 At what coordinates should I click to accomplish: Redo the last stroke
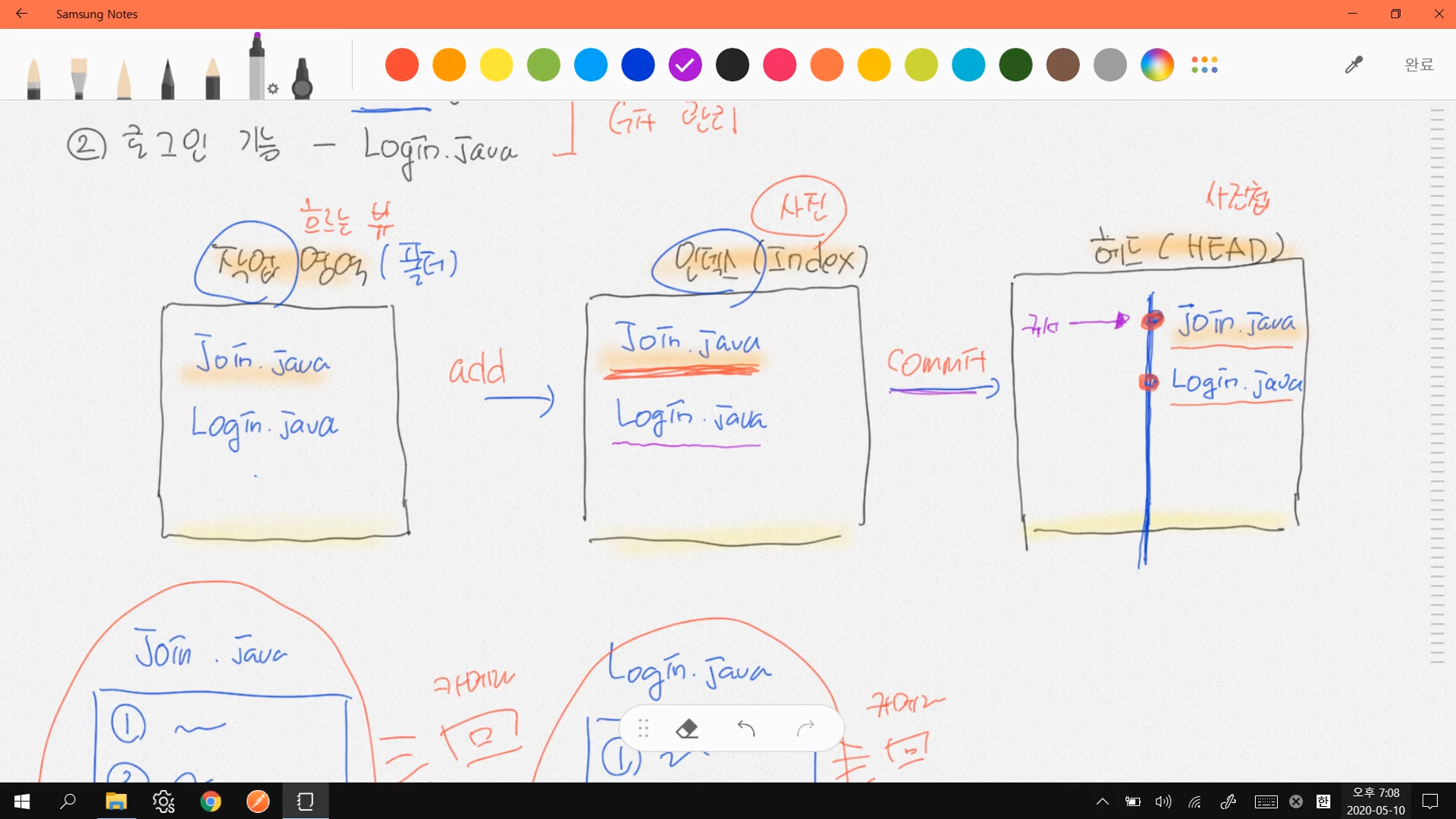coord(805,729)
